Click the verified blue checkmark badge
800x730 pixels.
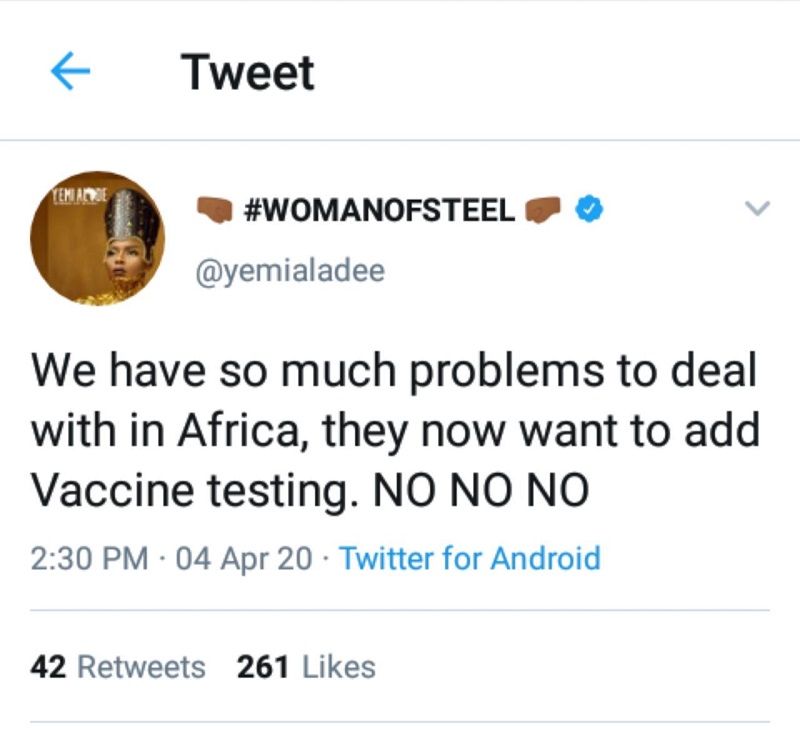point(589,209)
